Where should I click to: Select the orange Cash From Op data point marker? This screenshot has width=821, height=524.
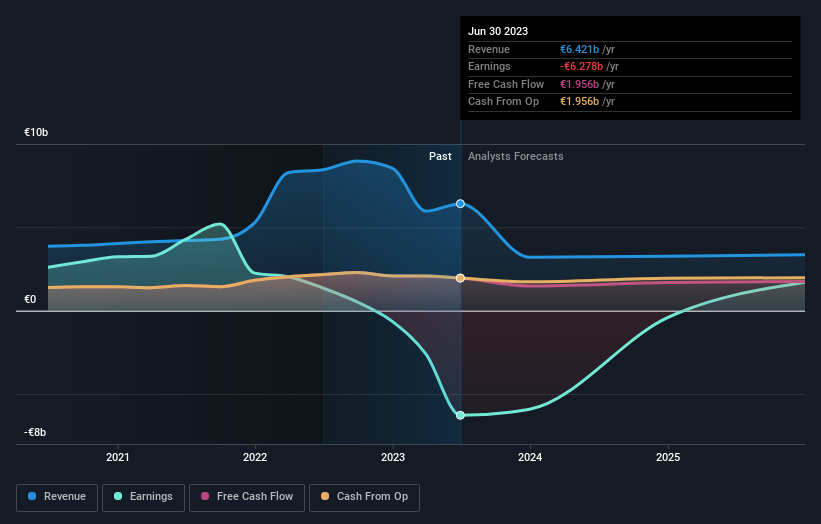tap(460, 278)
